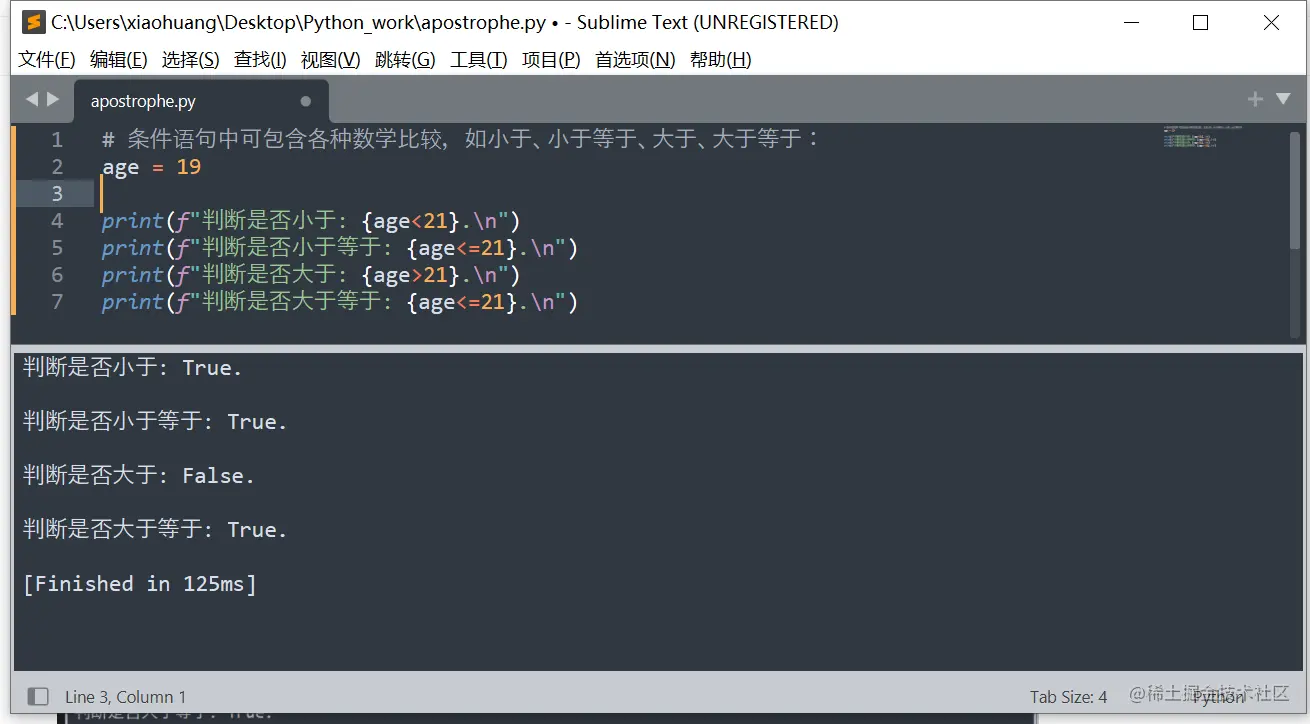Screen dimensions: 1310x724
Task: Select the apostrophe.py tab
Action: pyautogui.click(x=200, y=101)
